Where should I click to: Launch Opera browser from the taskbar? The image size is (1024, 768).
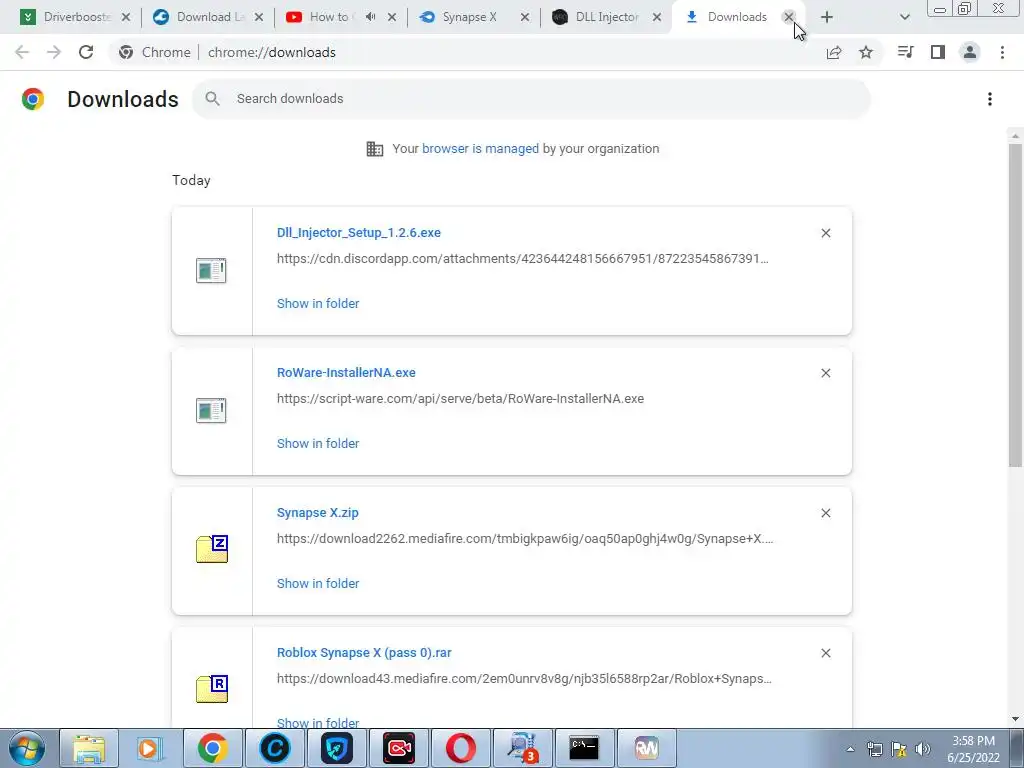[460, 748]
